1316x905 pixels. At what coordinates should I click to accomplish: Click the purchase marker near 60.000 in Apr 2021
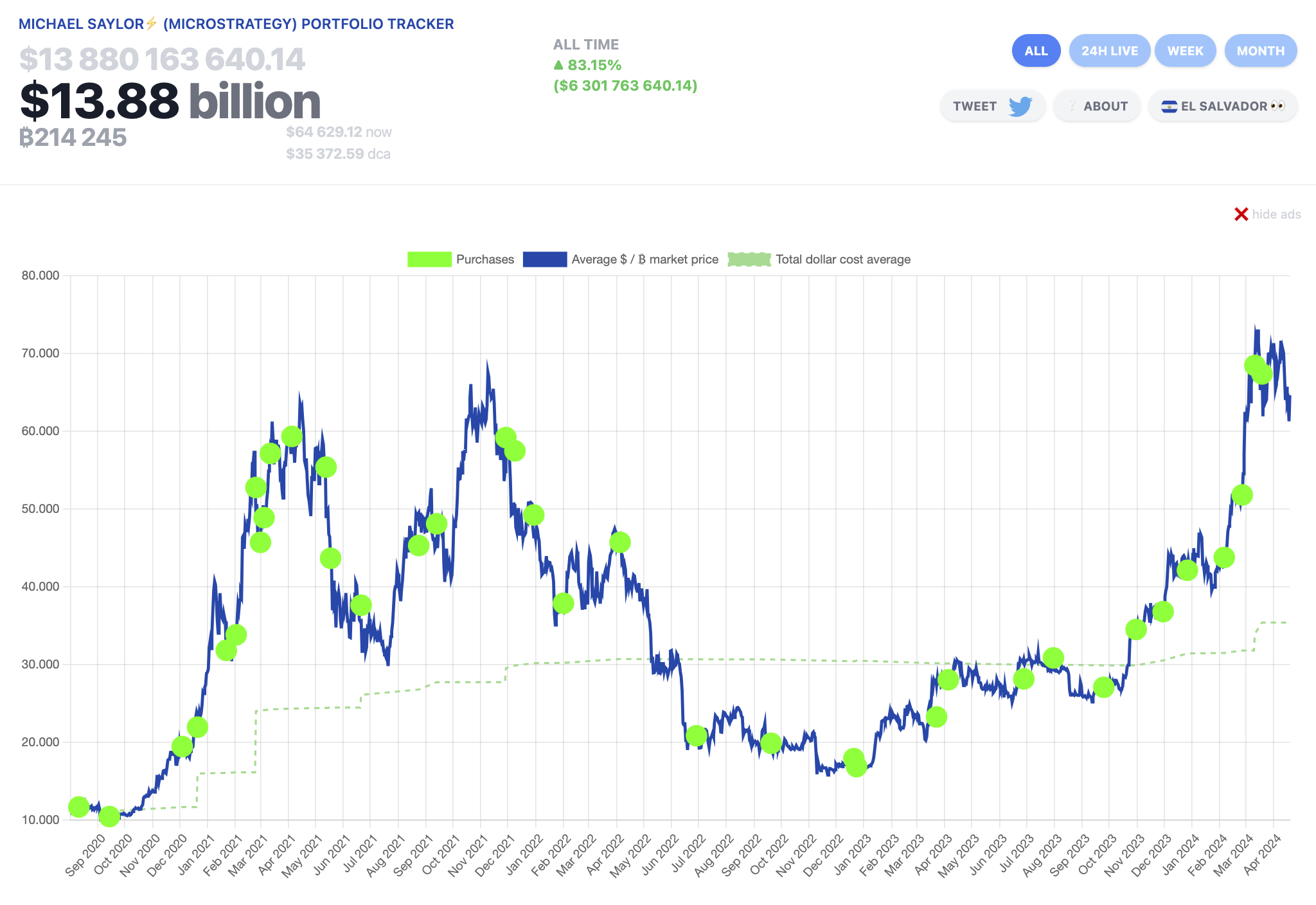click(292, 436)
